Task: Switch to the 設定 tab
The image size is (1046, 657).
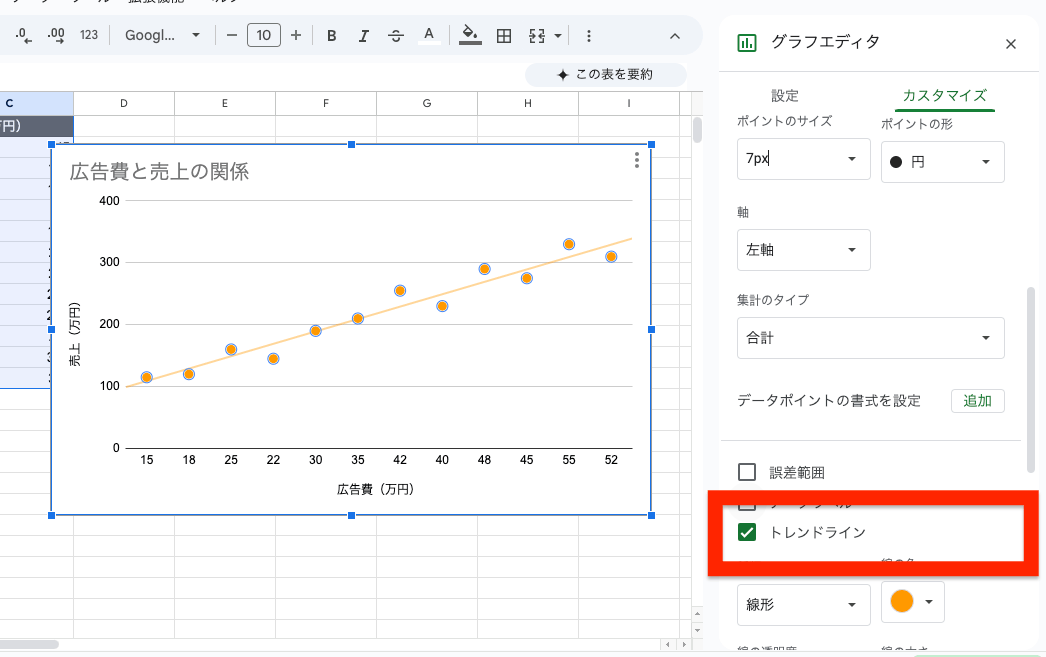Action: coord(785,96)
